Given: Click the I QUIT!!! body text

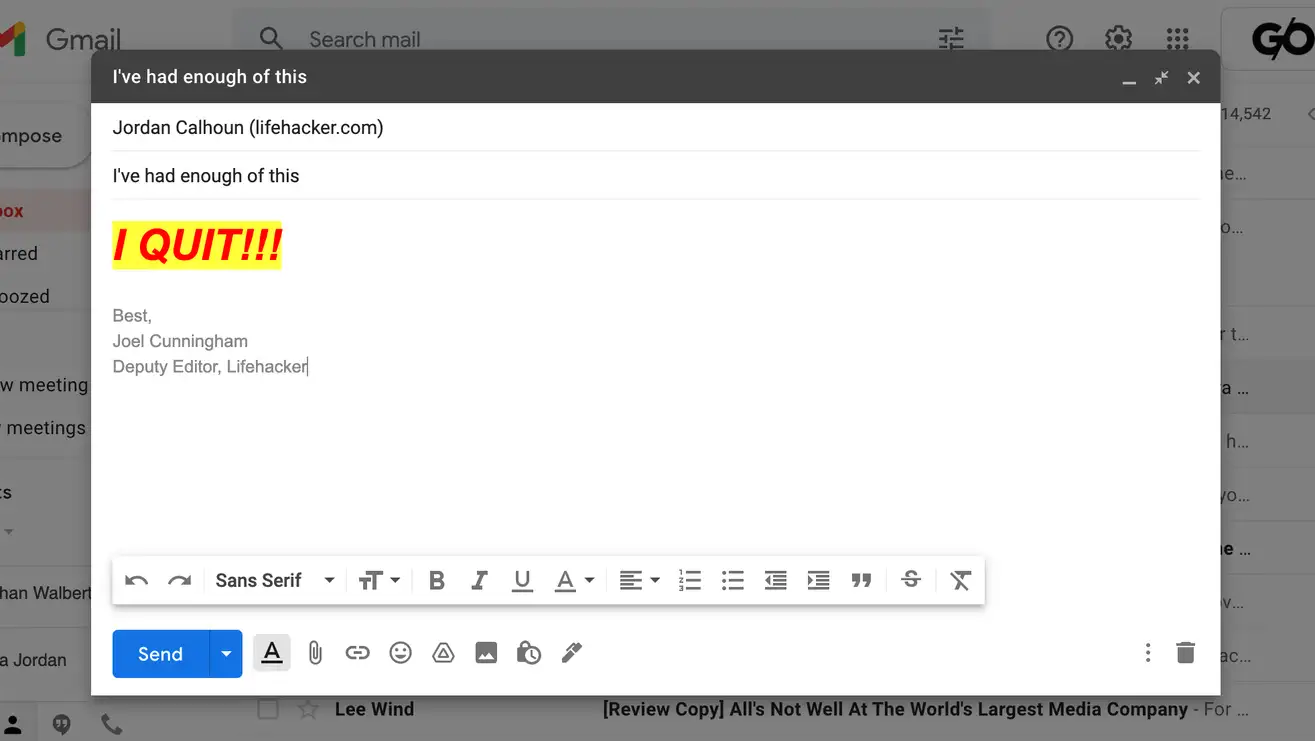Looking at the screenshot, I should click(x=197, y=245).
